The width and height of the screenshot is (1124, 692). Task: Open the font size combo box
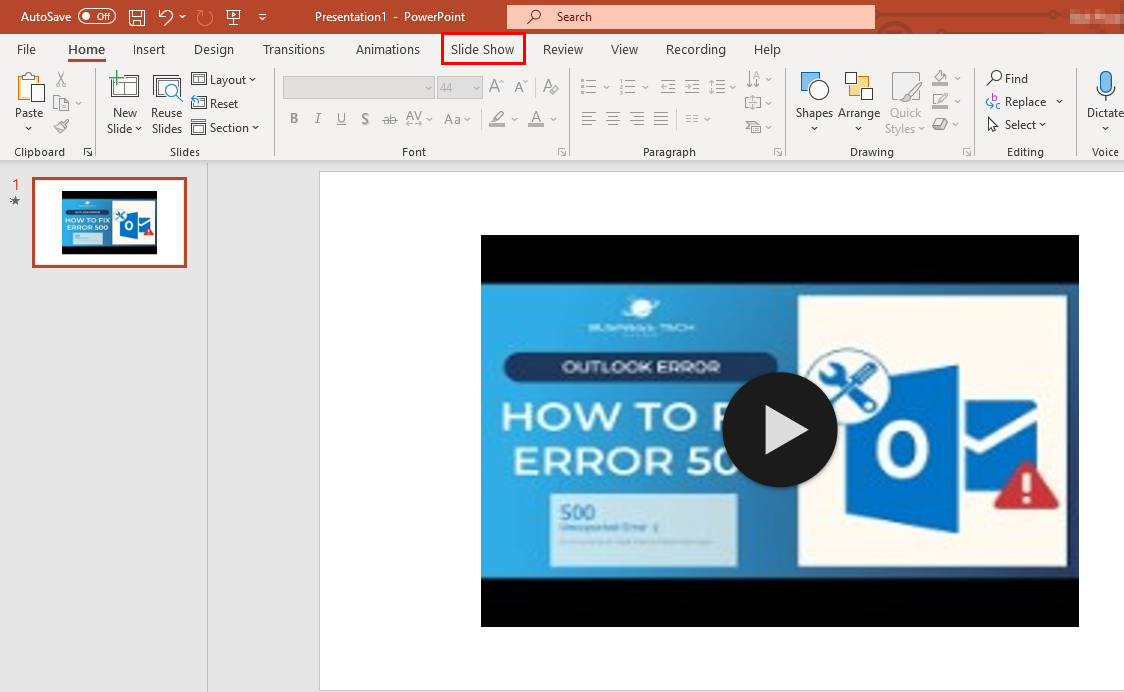459,87
